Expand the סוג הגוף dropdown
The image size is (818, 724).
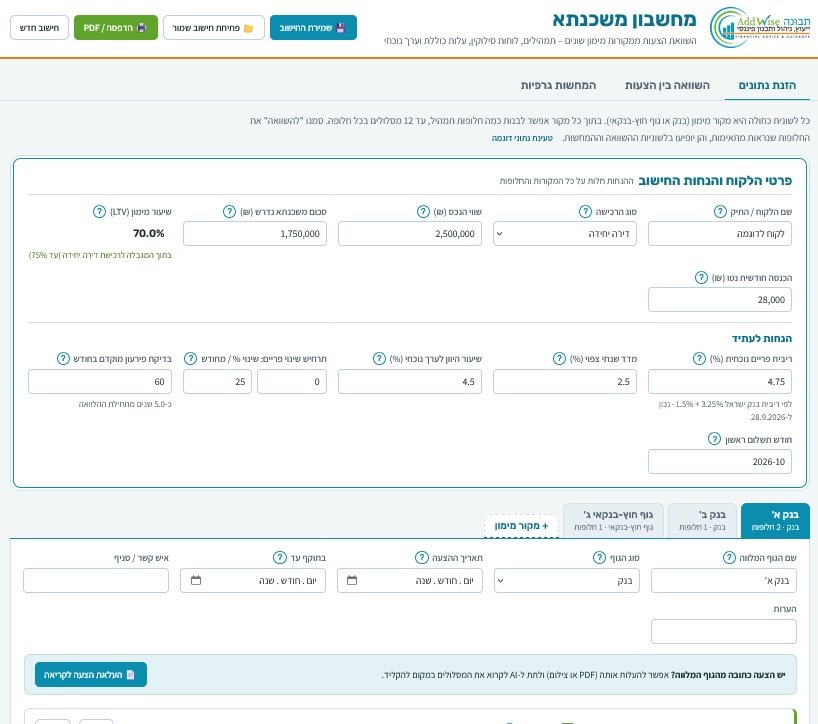point(567,581)
